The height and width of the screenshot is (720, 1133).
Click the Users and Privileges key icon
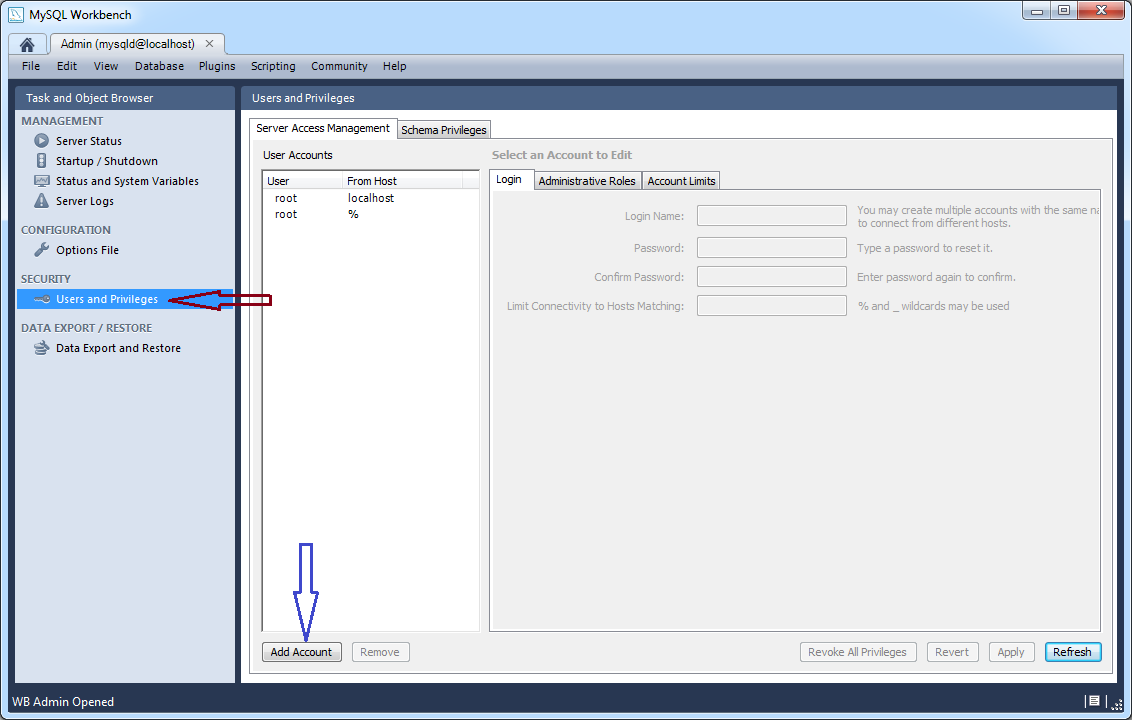42,299
